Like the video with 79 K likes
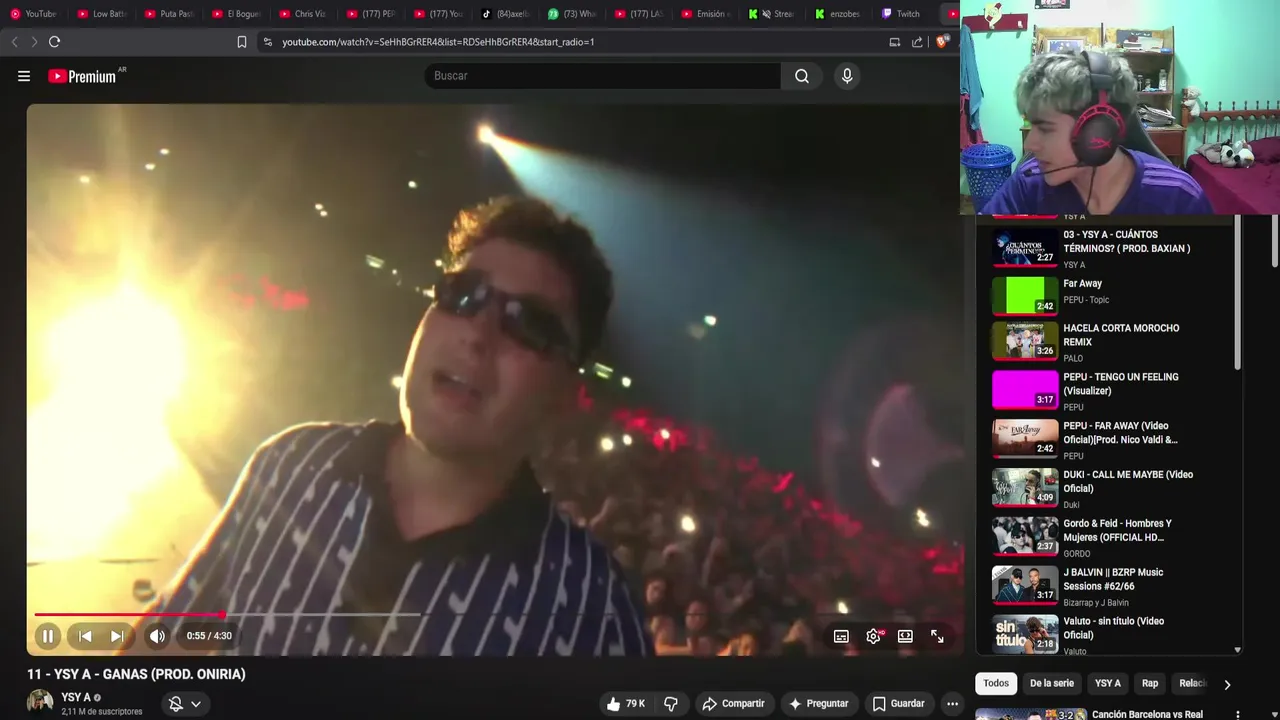 click(x=625, y=704)
